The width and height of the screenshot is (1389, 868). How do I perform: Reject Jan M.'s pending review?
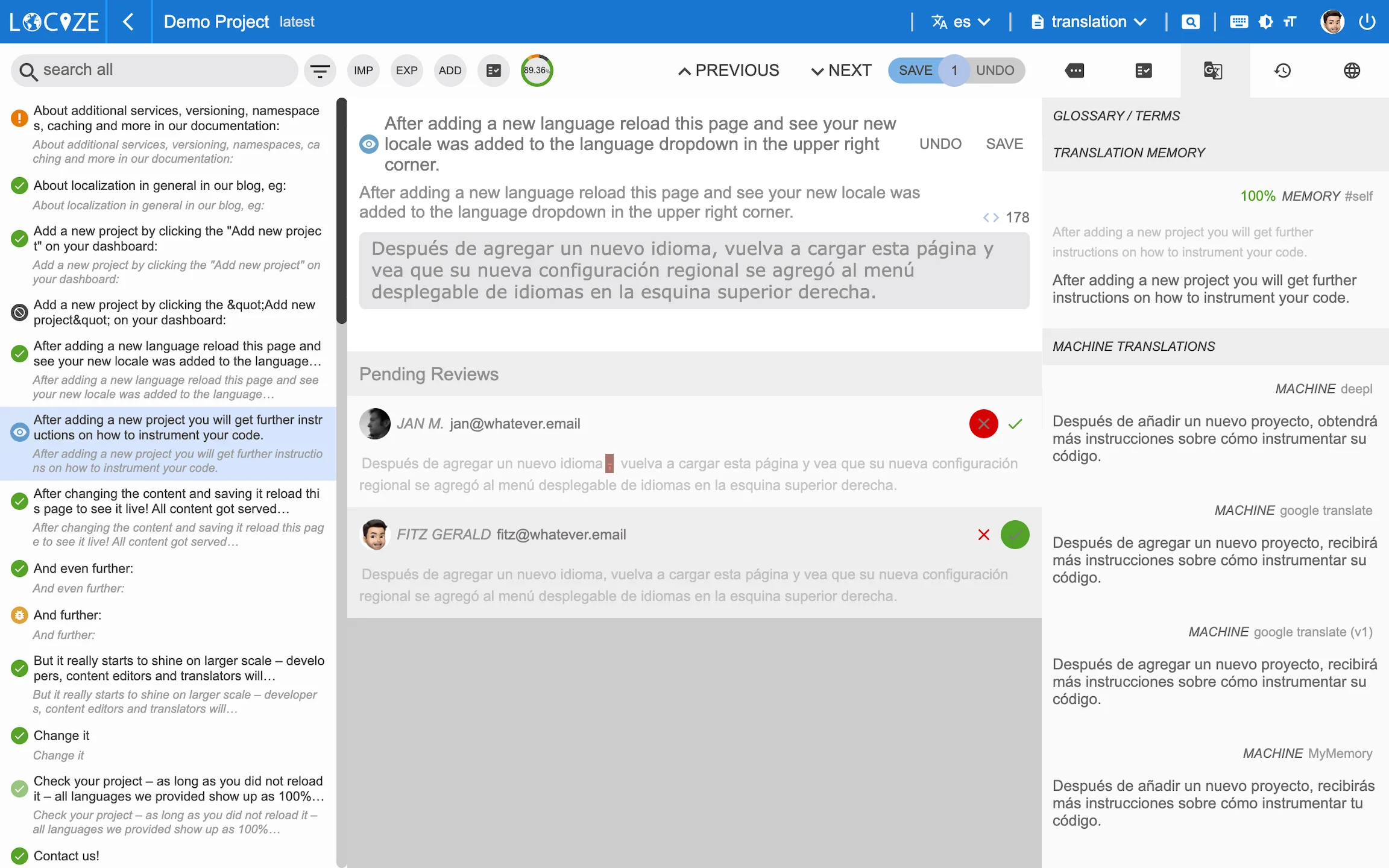pos(983,424)
